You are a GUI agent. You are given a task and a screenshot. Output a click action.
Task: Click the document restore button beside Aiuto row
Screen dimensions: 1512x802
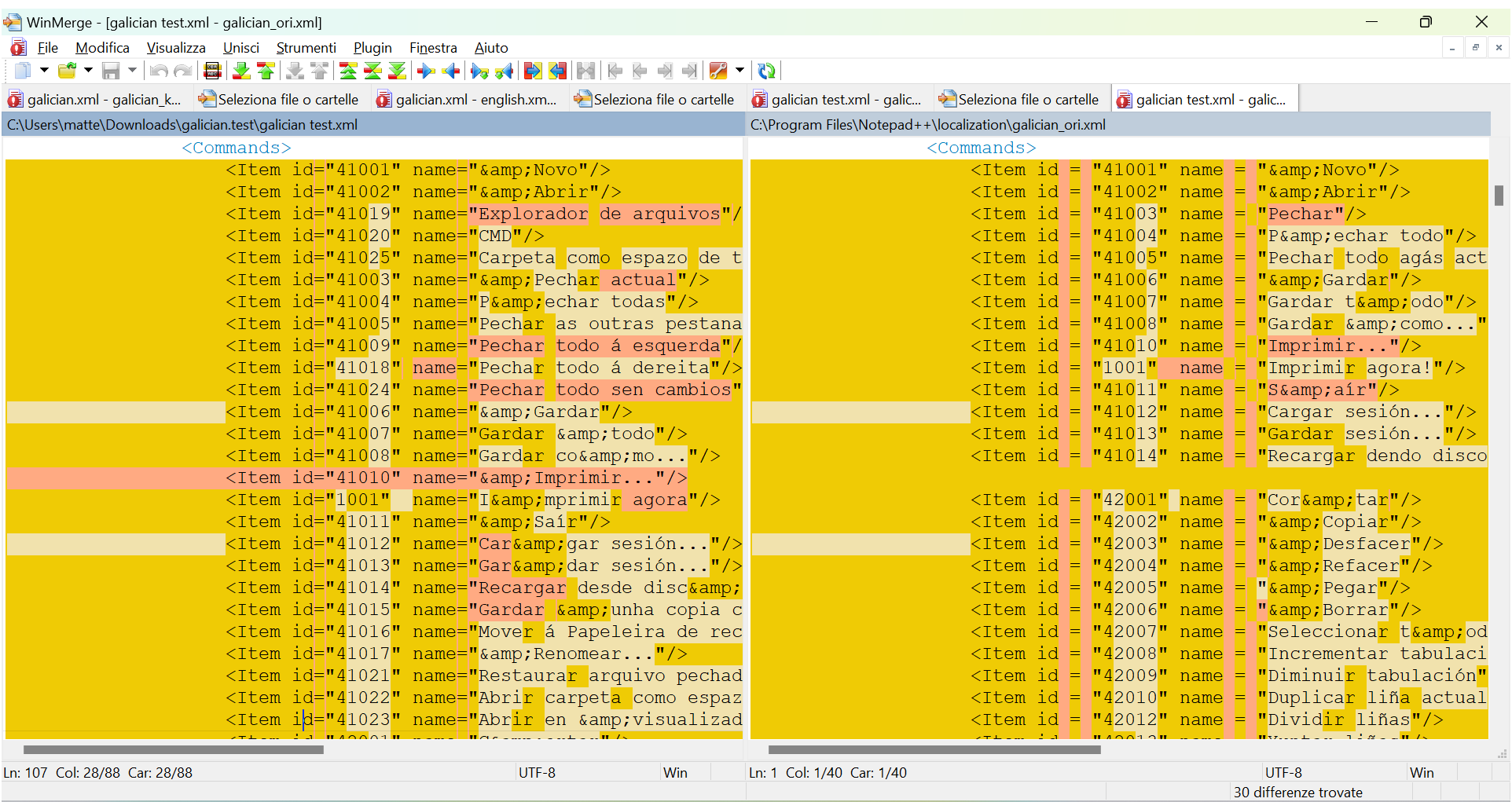pyautogui.click(x=1476, y=48)
